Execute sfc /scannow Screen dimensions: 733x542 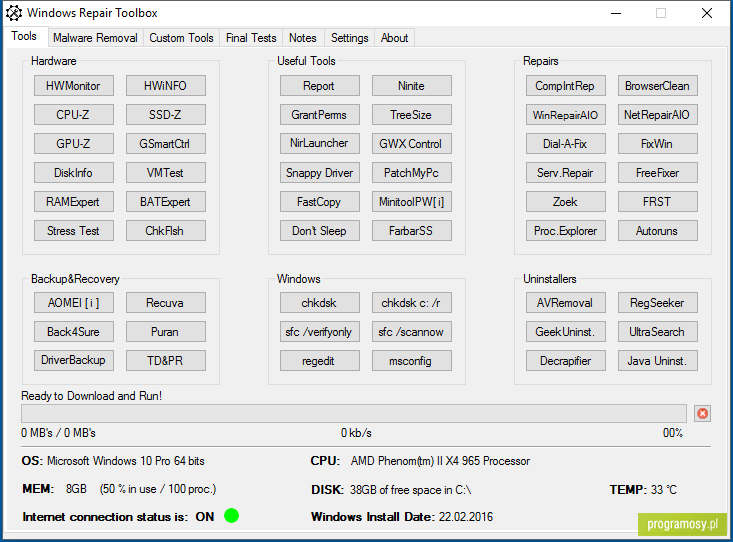(x=412, y=332)
